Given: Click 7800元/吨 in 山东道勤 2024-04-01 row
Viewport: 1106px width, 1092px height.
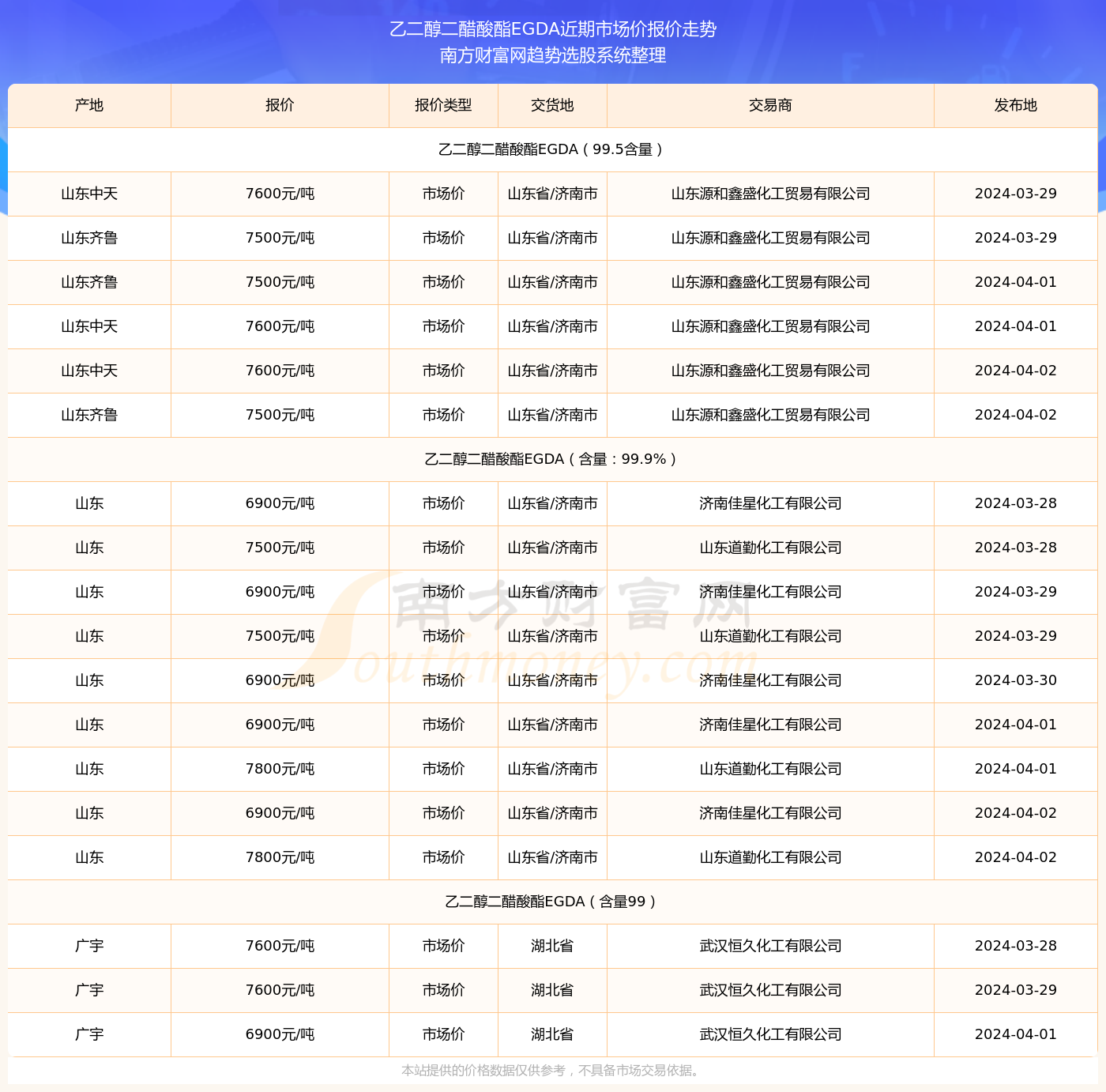Looking at the screenshot, I should click(280, 769).
